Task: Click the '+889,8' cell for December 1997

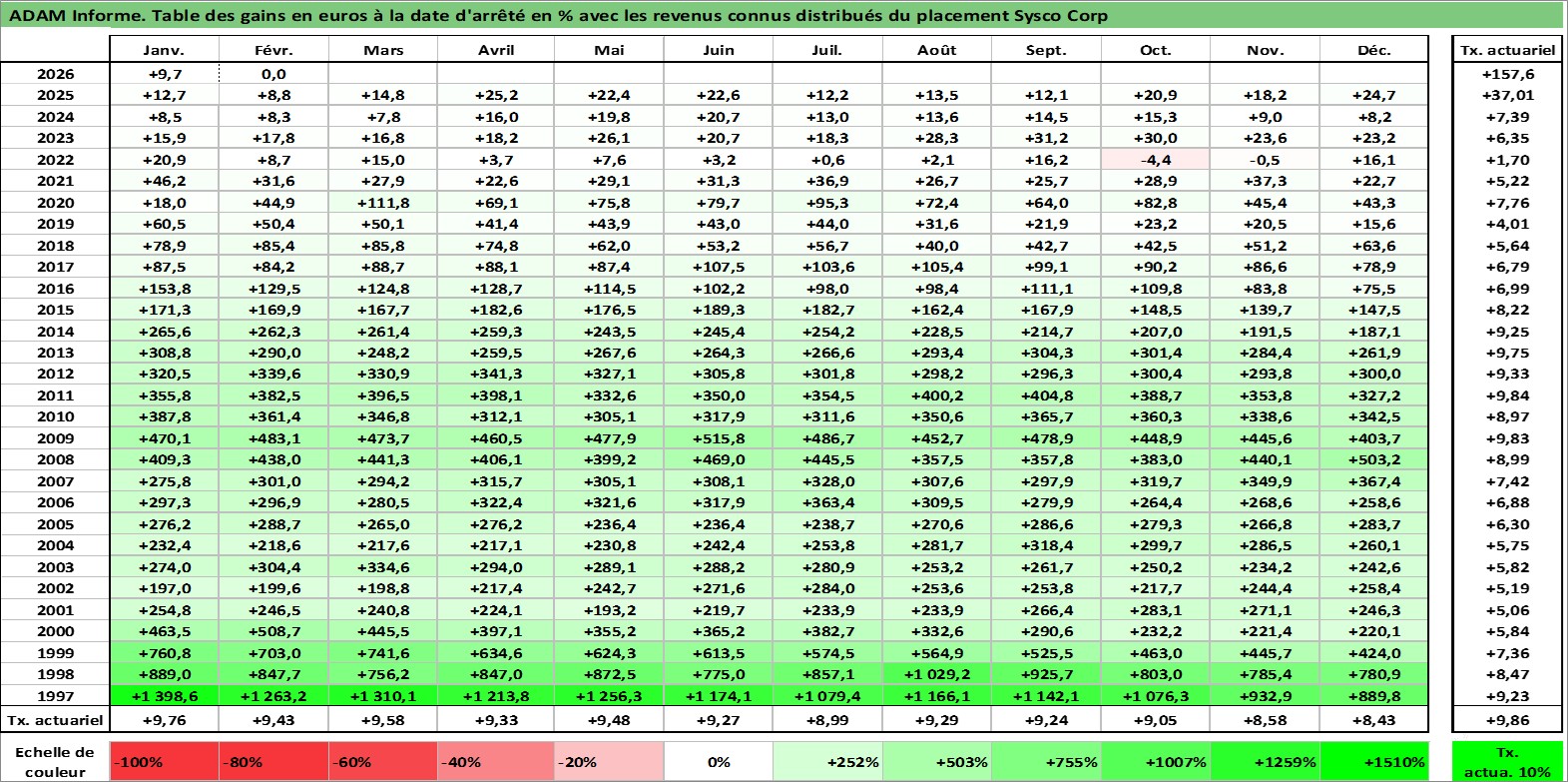Action: [1374, 695]
